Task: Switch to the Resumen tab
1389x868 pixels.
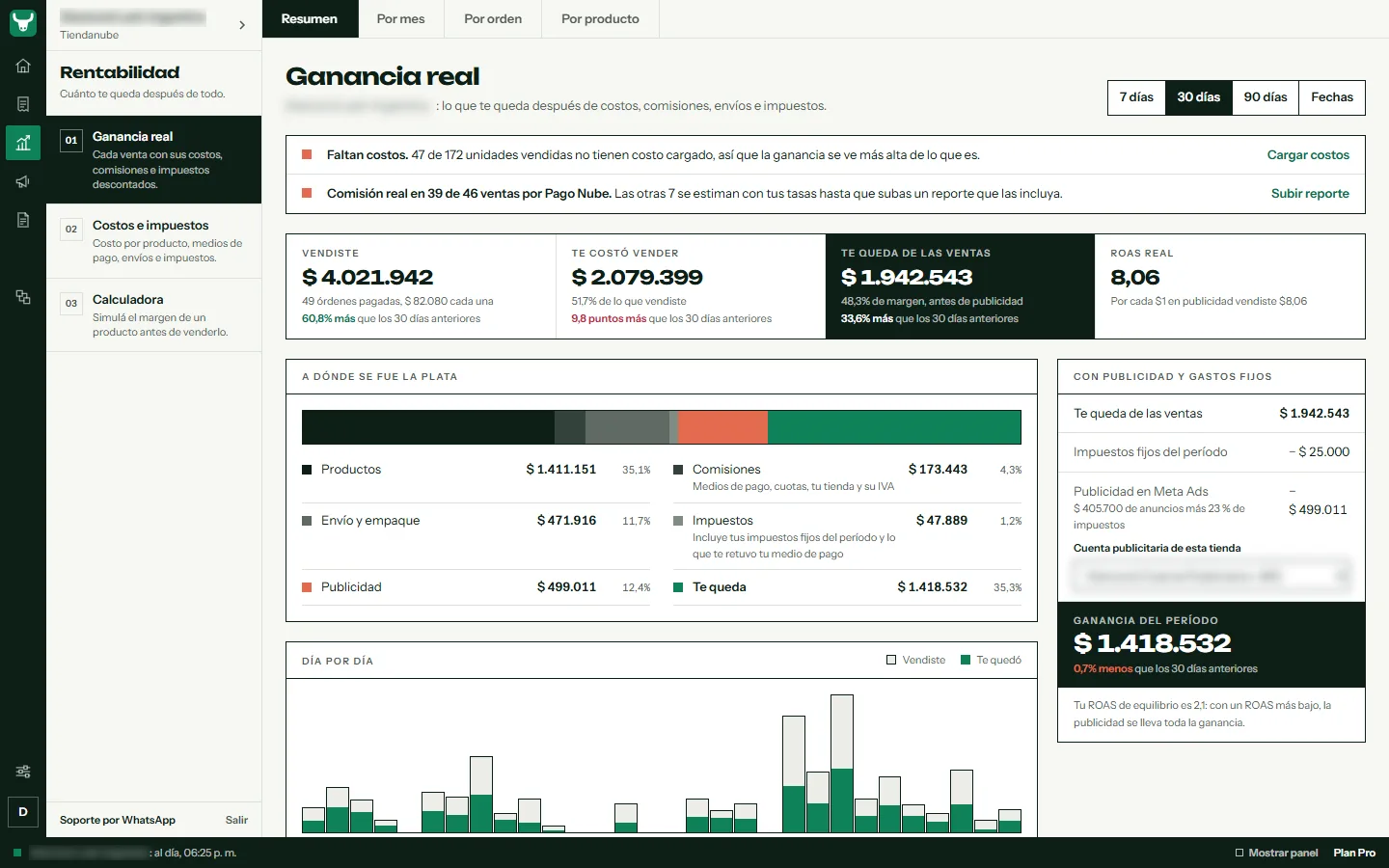Action: click(x=310, y=19)
